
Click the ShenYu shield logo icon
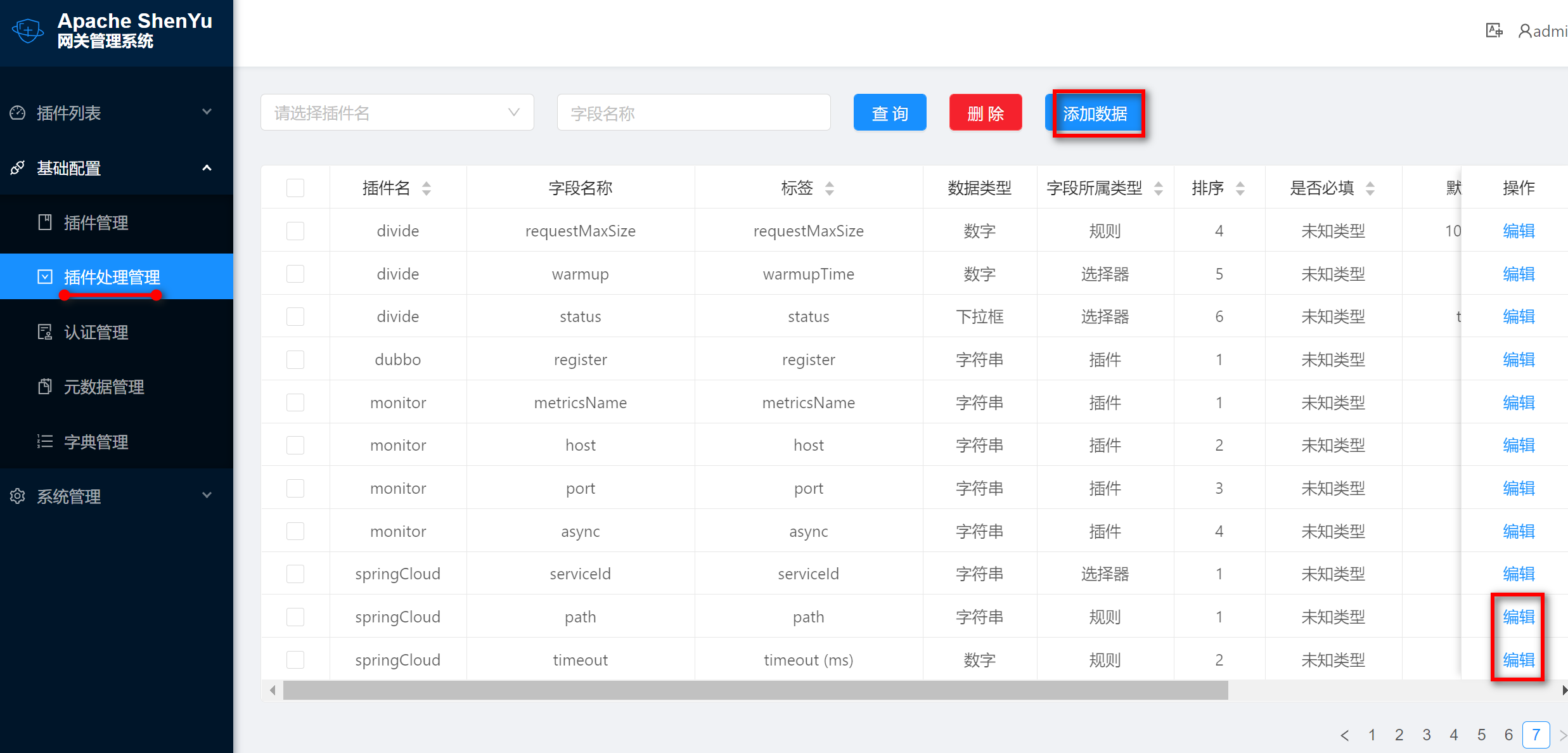click(29, 30)
